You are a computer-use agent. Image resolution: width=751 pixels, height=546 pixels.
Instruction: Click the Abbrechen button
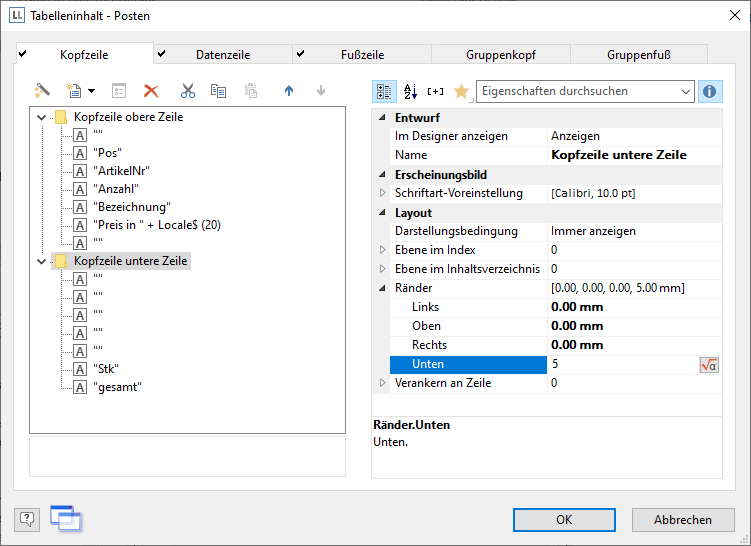coord(683,520)
